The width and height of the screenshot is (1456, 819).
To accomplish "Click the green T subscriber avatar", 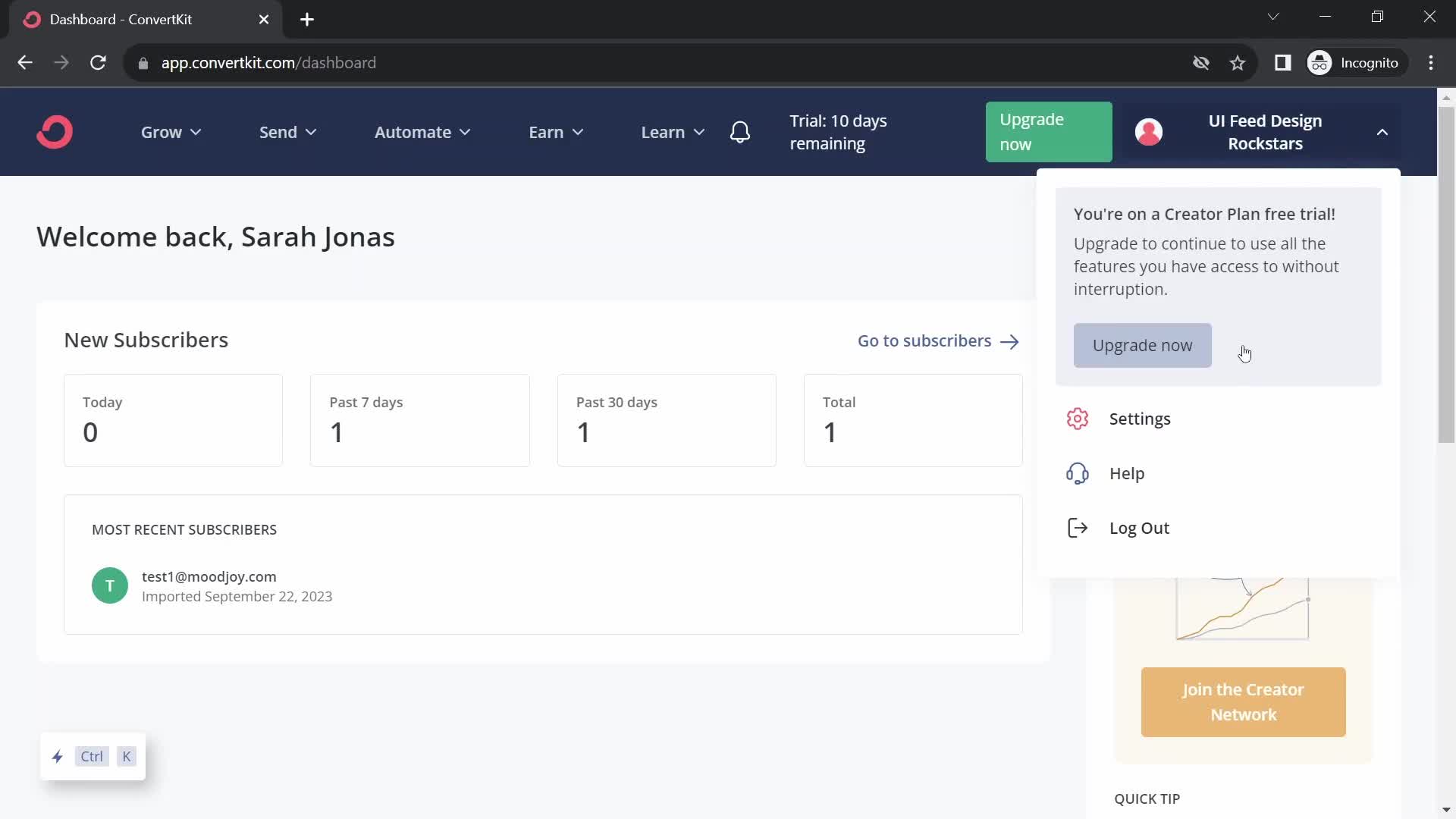I will (110, 585).
